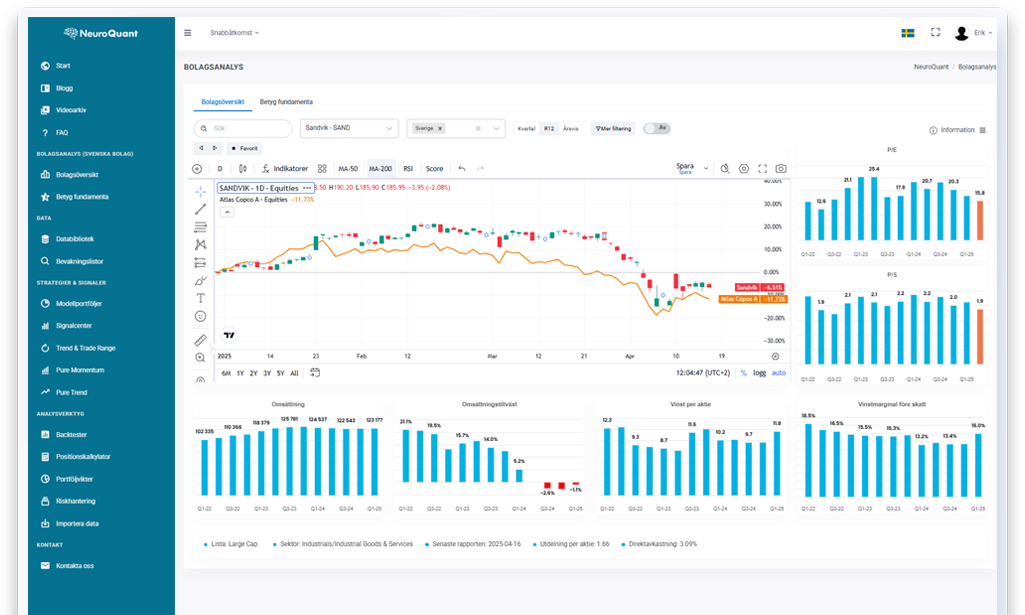Open the emoji icons tool
This screenshot has height=615, width=1025.
[x=201, y=316]
